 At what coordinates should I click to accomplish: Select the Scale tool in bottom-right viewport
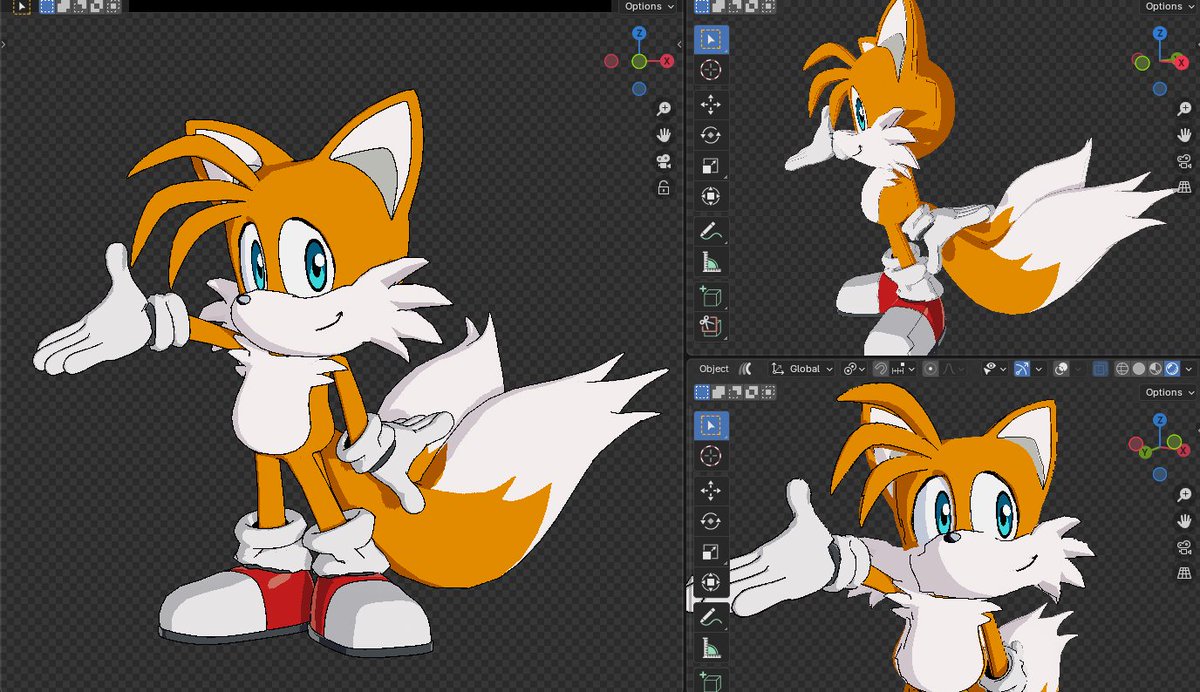click(711, 552)
